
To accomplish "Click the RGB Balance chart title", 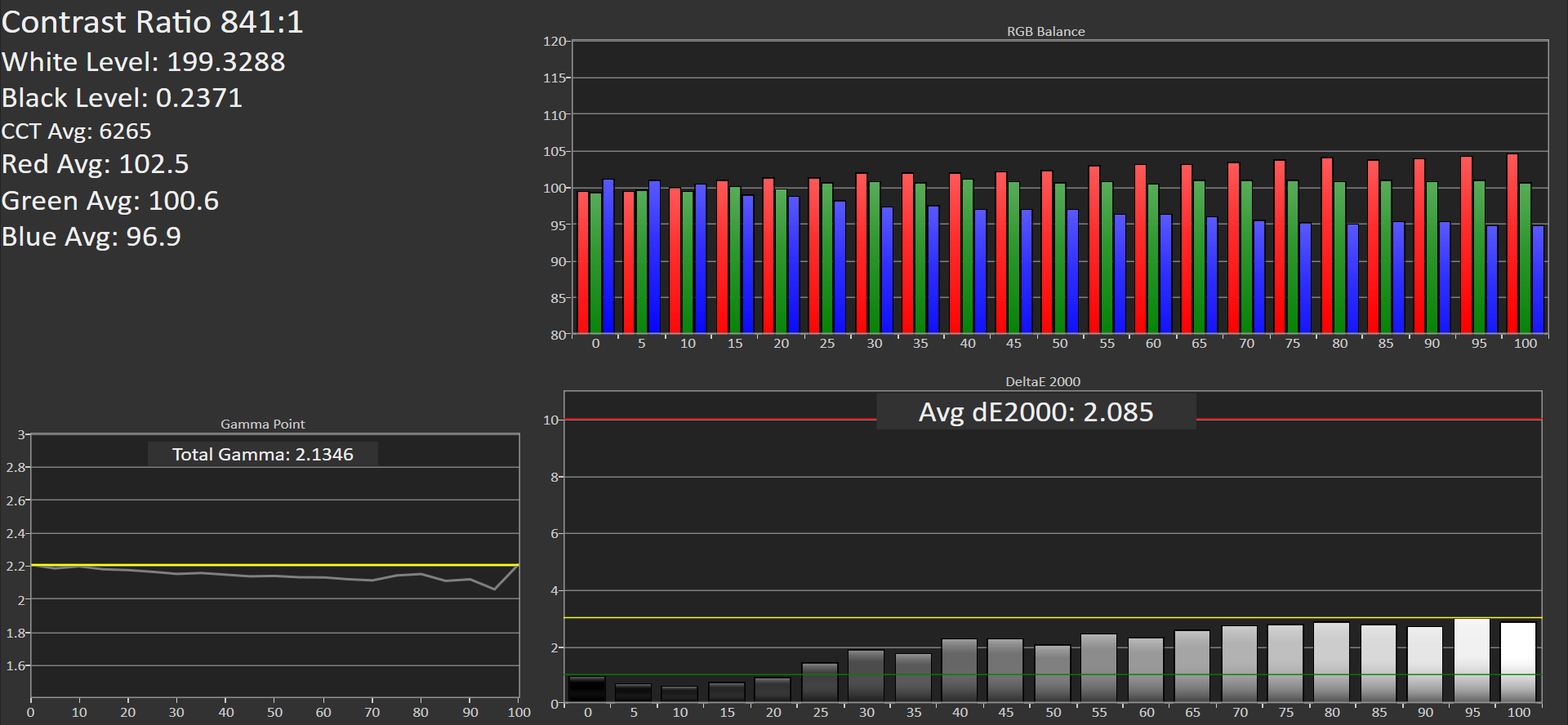I will 1045,32.
